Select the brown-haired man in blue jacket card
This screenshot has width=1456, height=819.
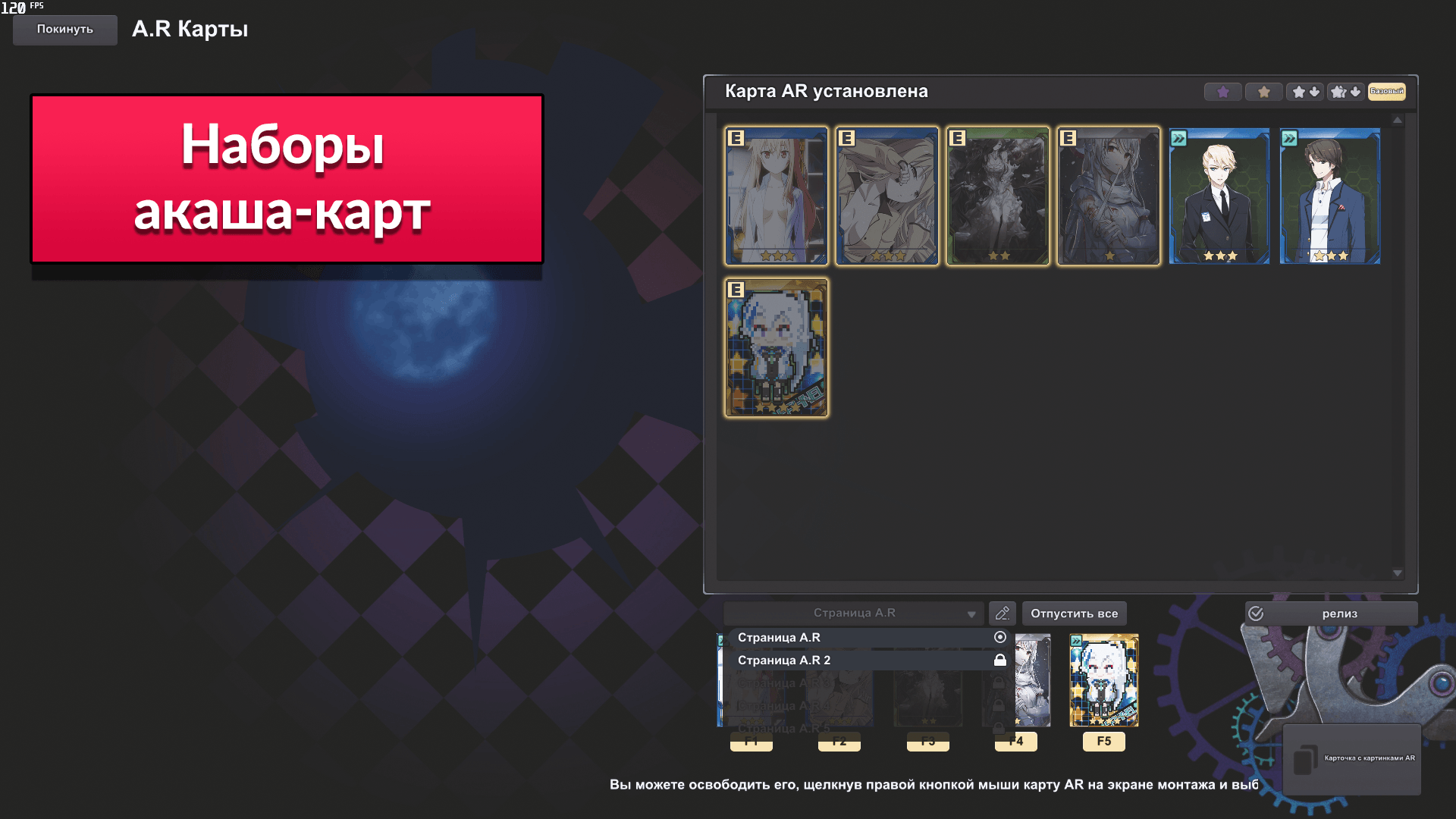(x=1329, y=196)
